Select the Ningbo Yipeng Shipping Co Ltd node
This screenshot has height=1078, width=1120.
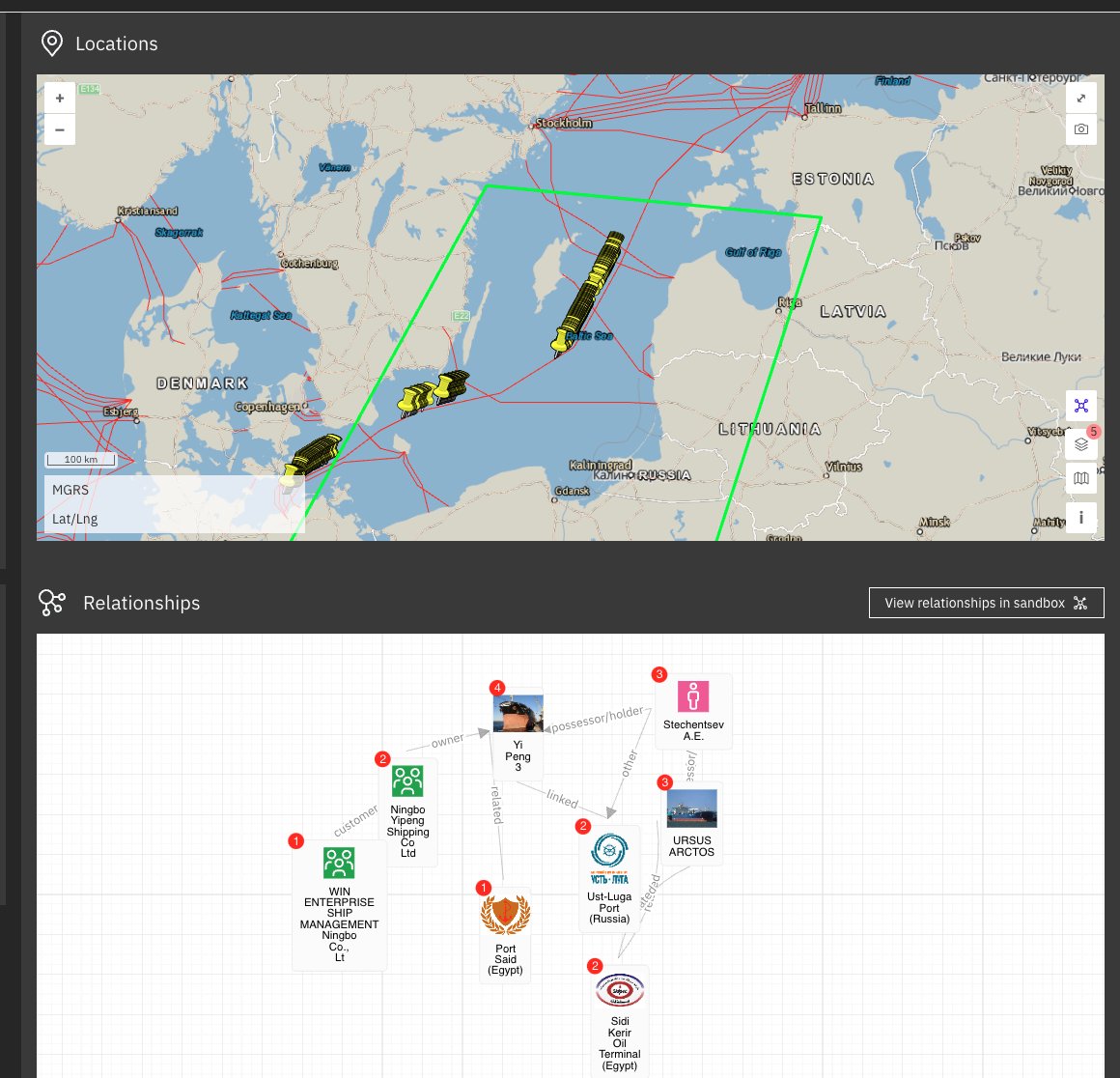coord(407,812)
